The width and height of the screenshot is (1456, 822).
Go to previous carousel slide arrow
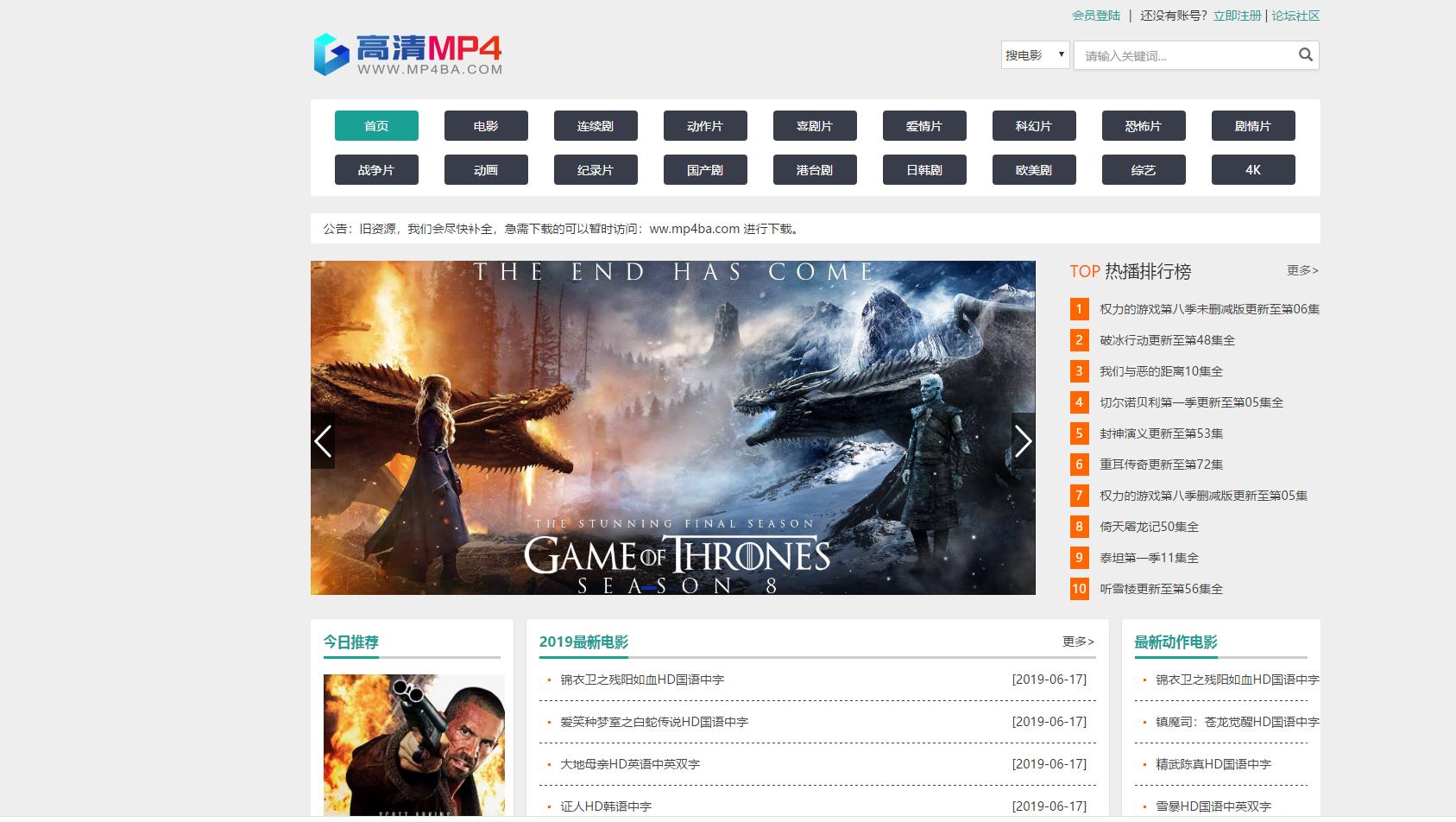tap(323, 441)
